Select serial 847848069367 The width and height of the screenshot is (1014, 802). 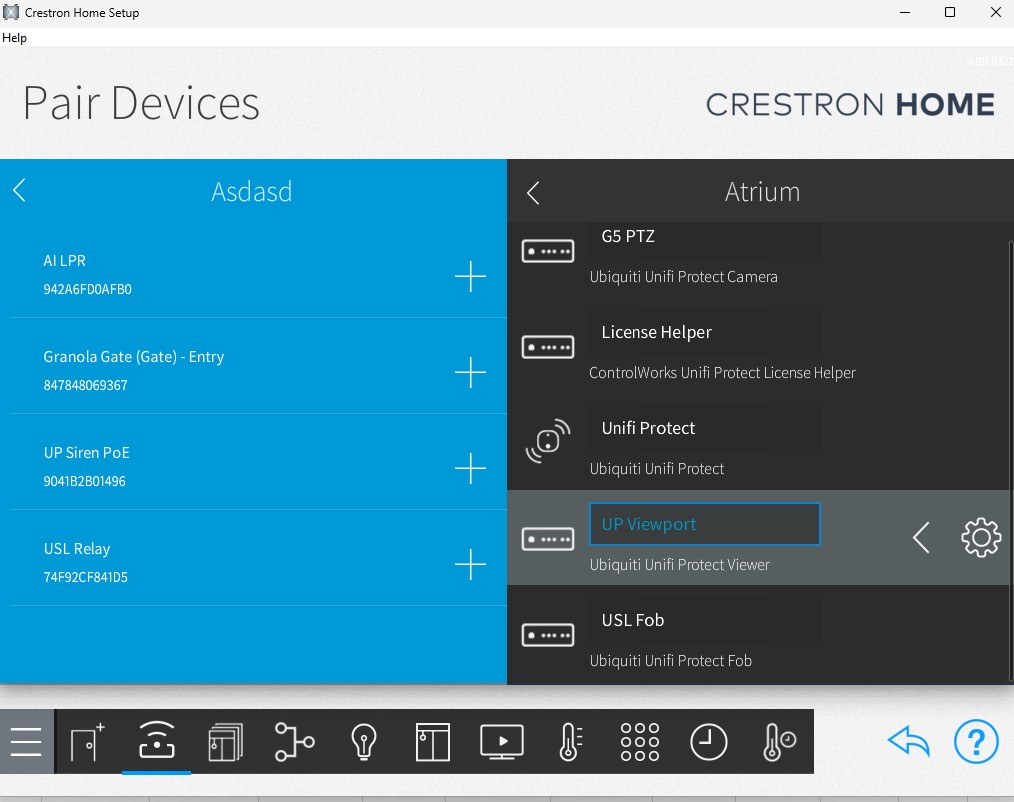point(85,385)
